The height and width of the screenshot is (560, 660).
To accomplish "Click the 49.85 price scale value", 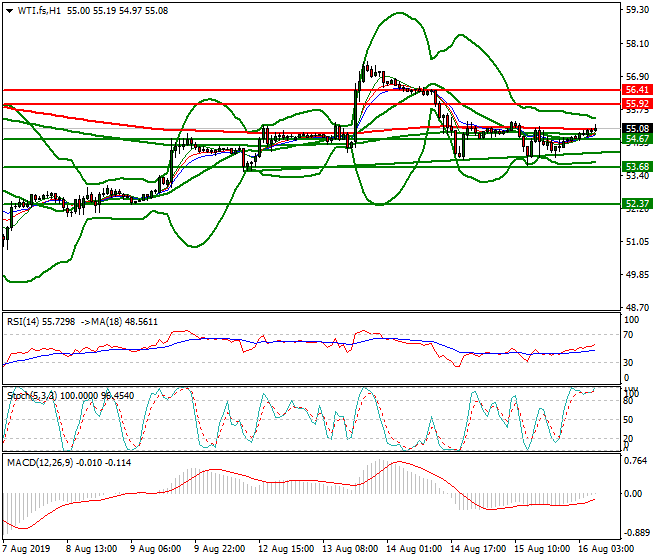I will click(x=637, y=275).
